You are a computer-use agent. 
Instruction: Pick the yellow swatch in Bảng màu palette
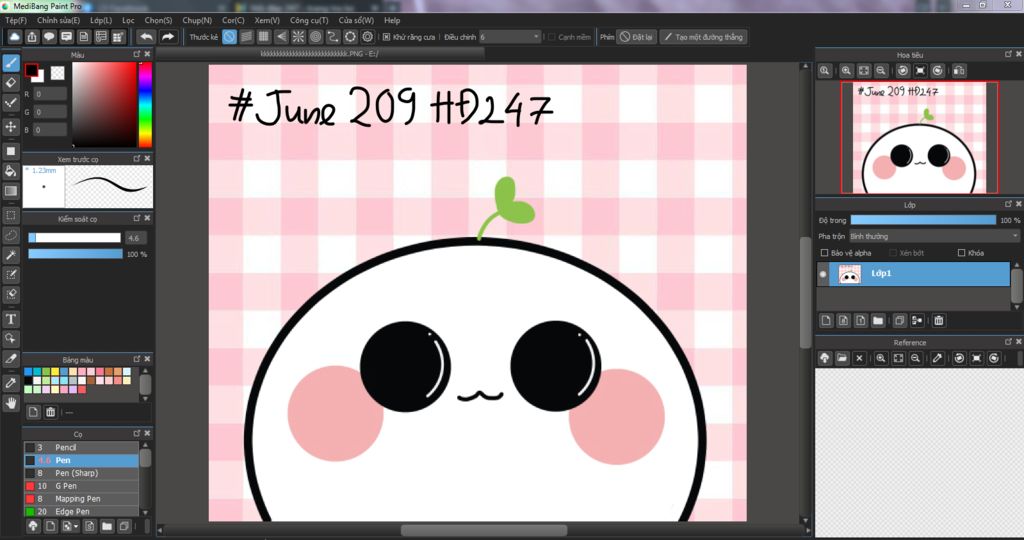click(x=55, y=372)
